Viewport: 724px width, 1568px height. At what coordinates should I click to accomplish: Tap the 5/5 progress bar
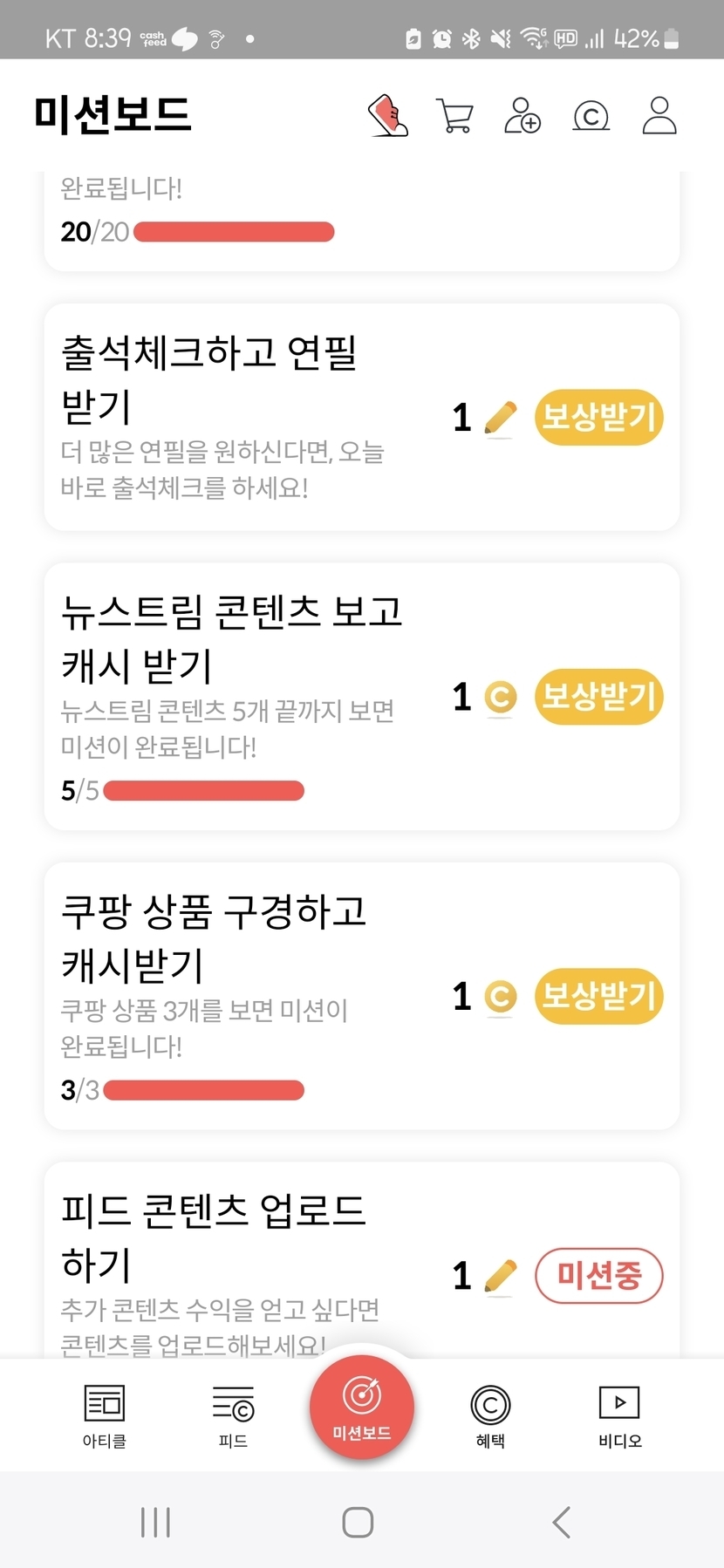tap(203, 791)
